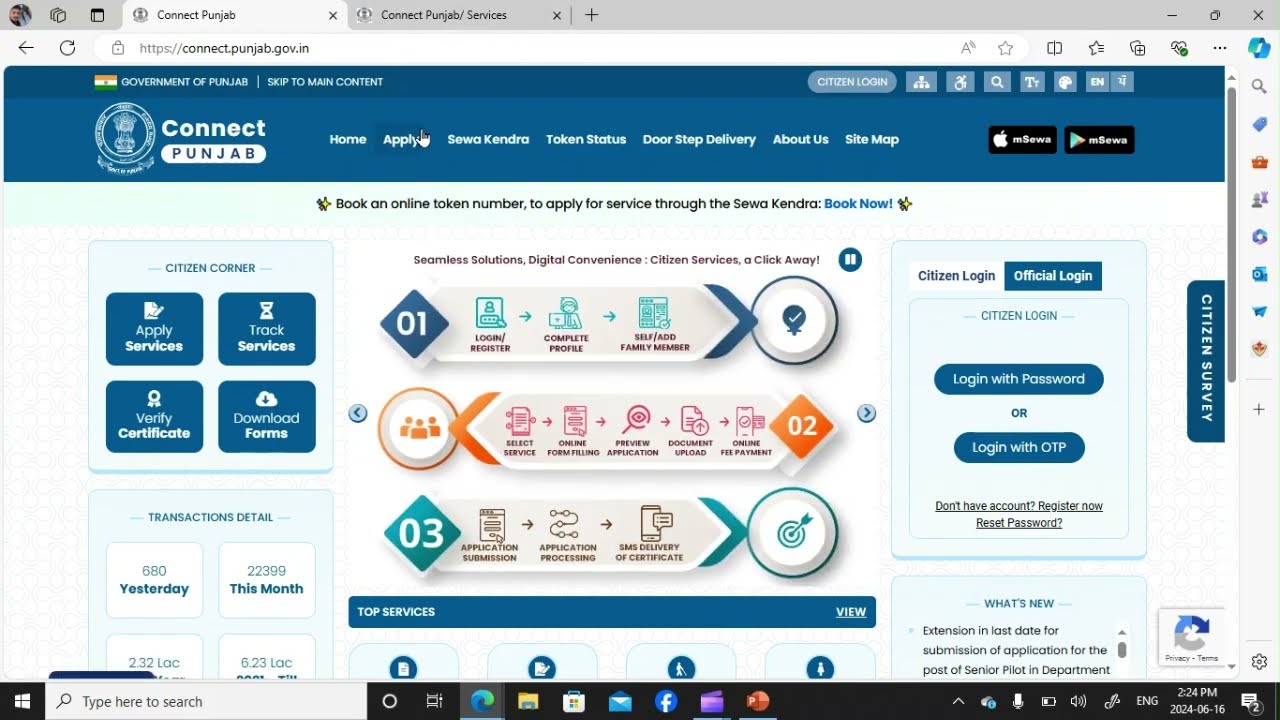Pause the banner slideshow

[x=850, y=260]
